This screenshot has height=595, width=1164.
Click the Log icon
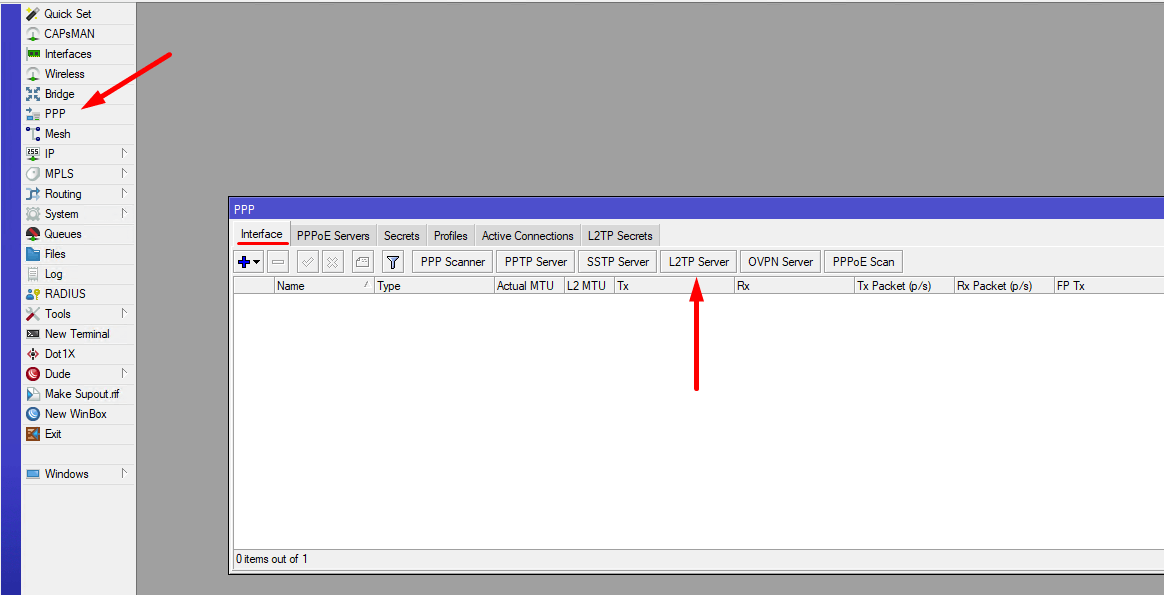[33, 275]
